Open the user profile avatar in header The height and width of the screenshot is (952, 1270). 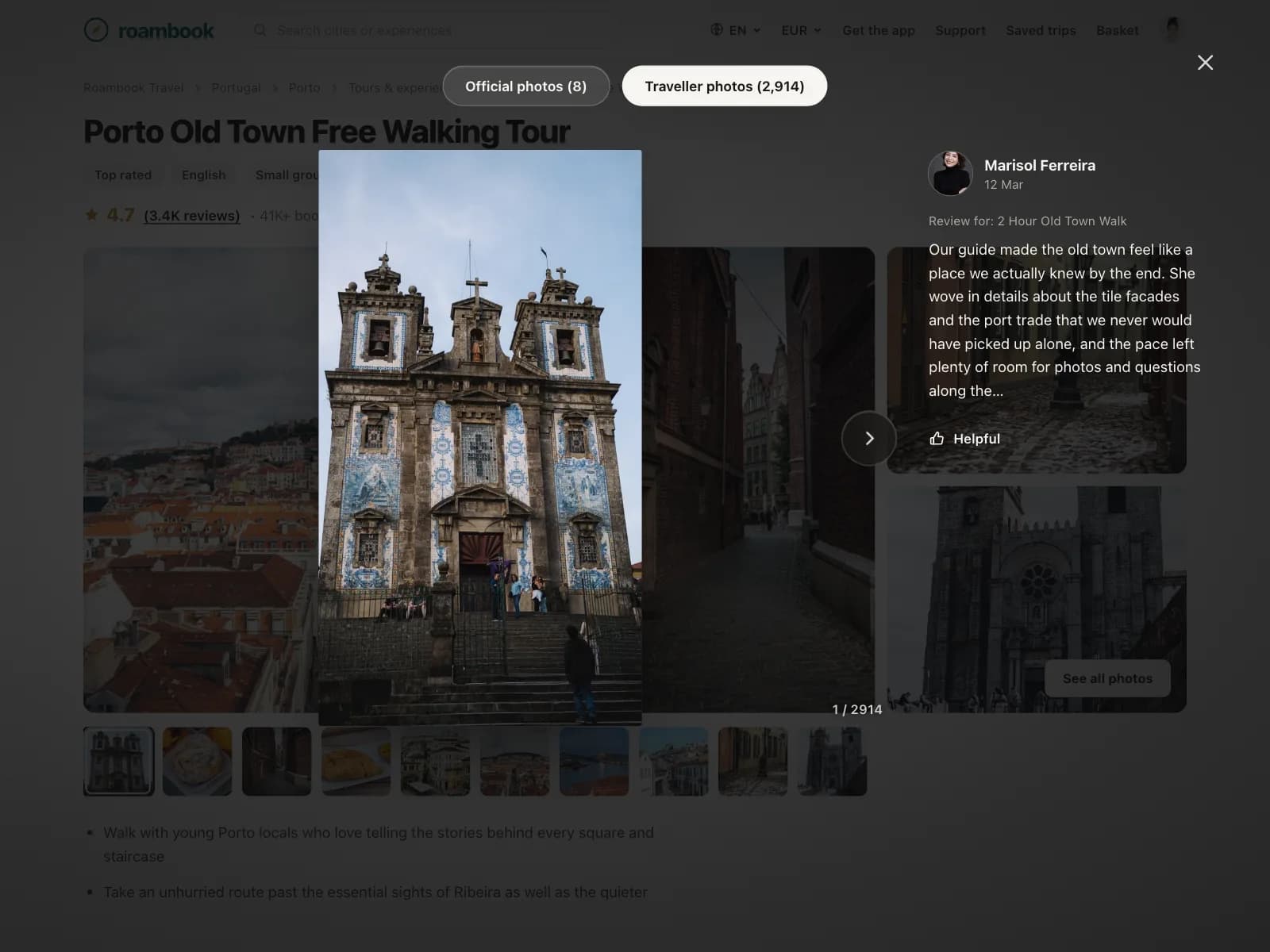pyautogui.click(x=1172, y=30)
